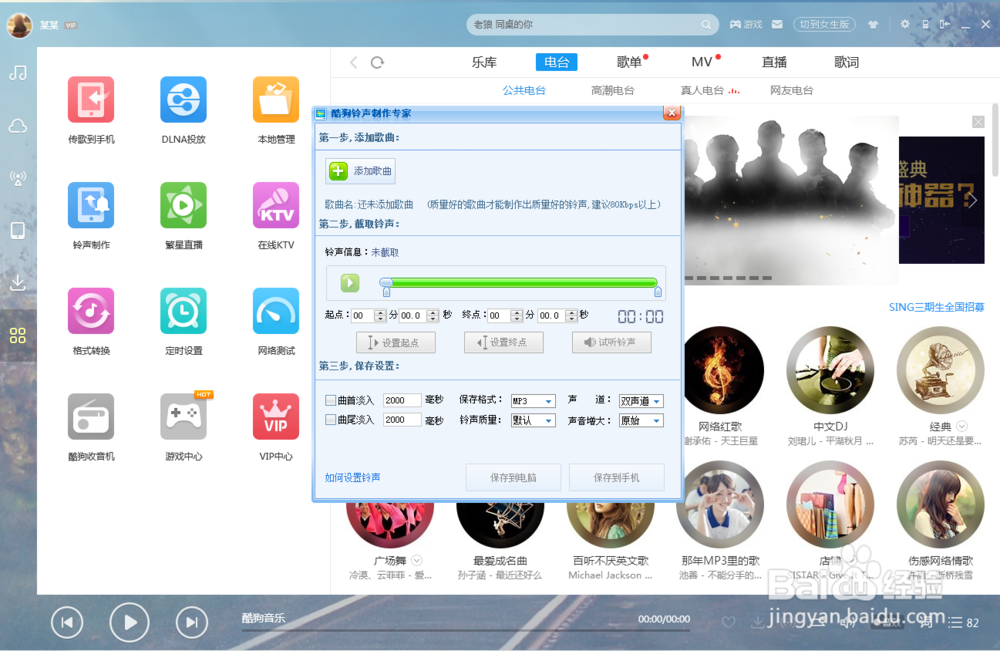Open 繁星直播 live streaming icon
The width and height of the screenshot is (1000, 651).
pos(183,205)
